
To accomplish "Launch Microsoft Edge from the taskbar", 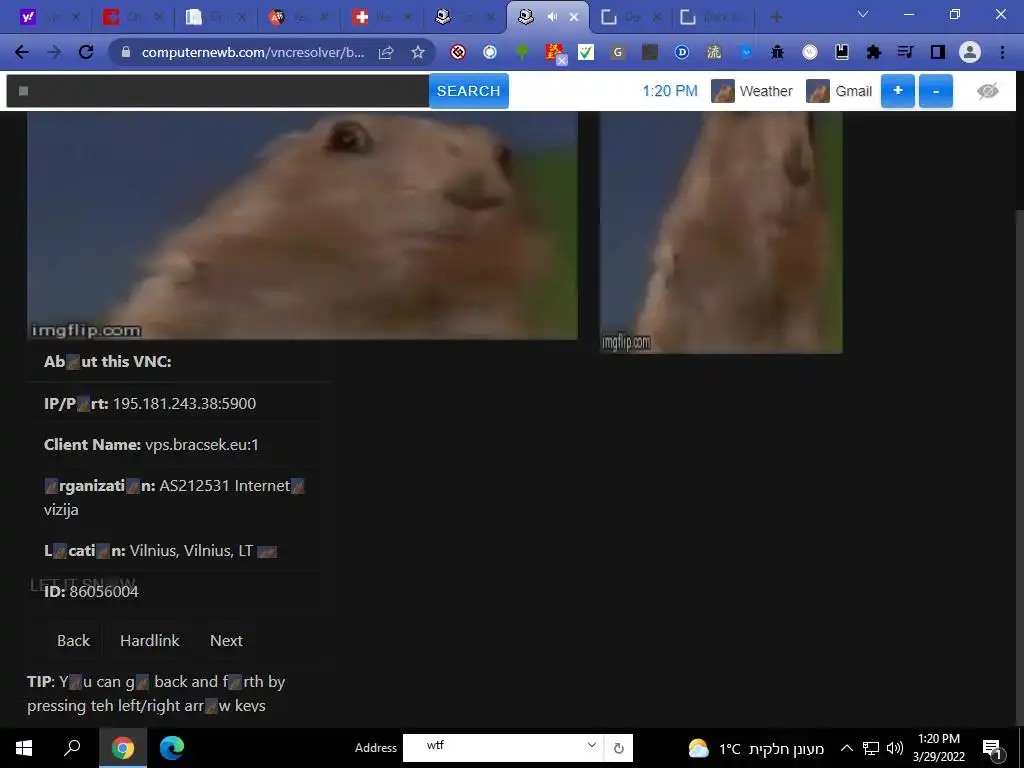I will pos(172,748).
